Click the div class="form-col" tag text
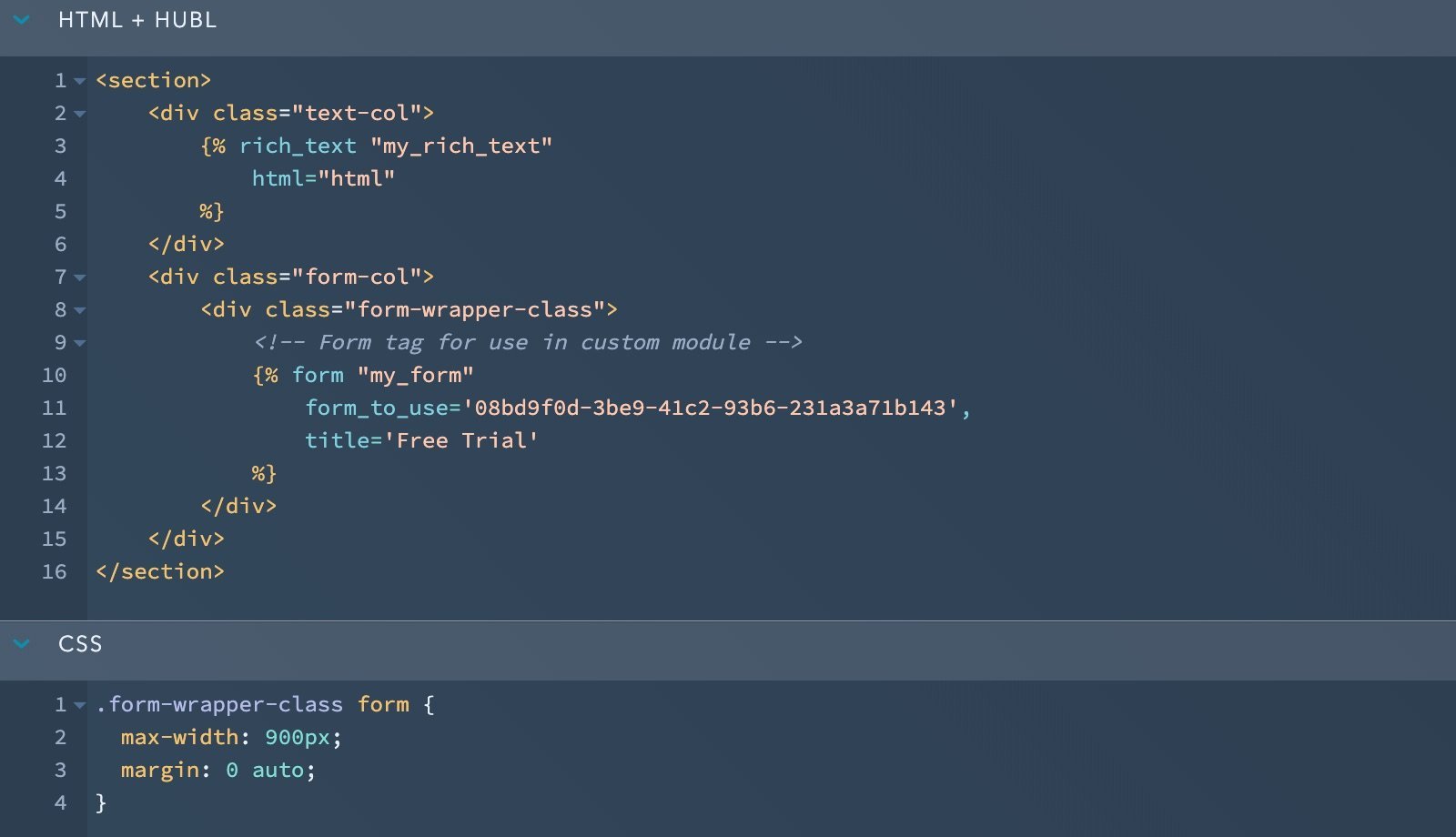1456x837 pixels. click(291, 277)
